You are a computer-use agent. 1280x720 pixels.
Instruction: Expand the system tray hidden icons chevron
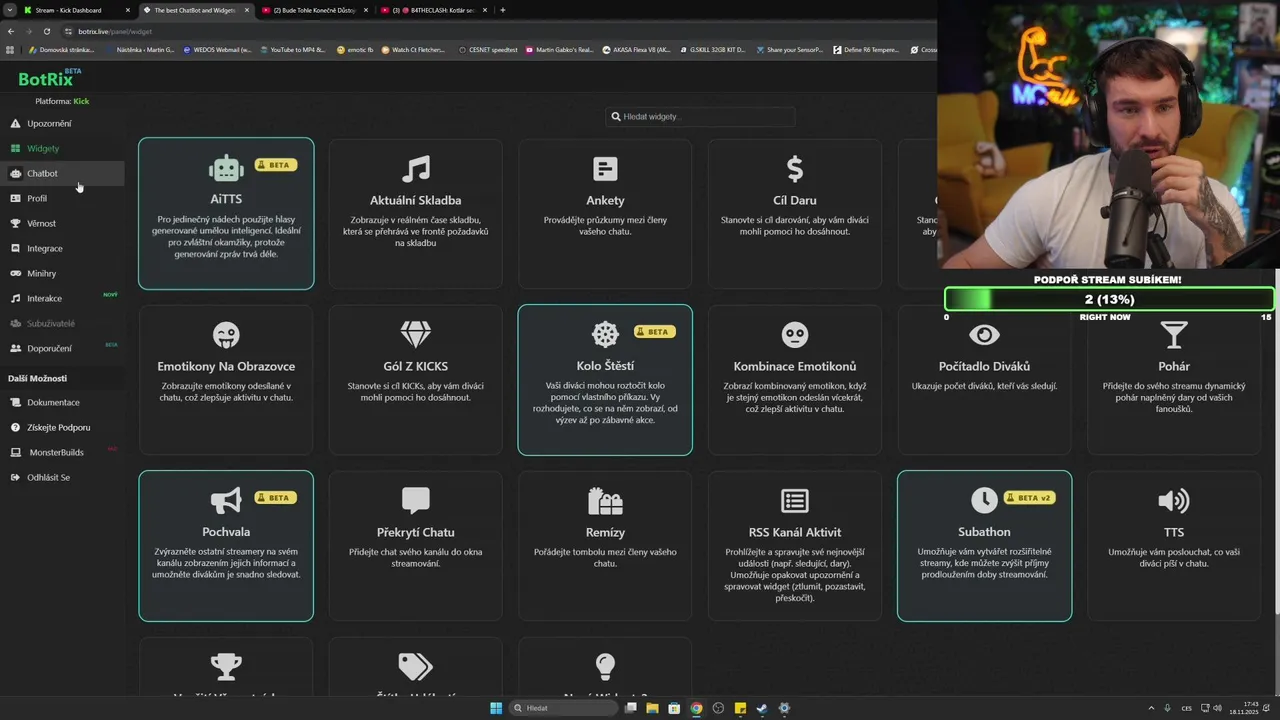tap(1151, 708)
